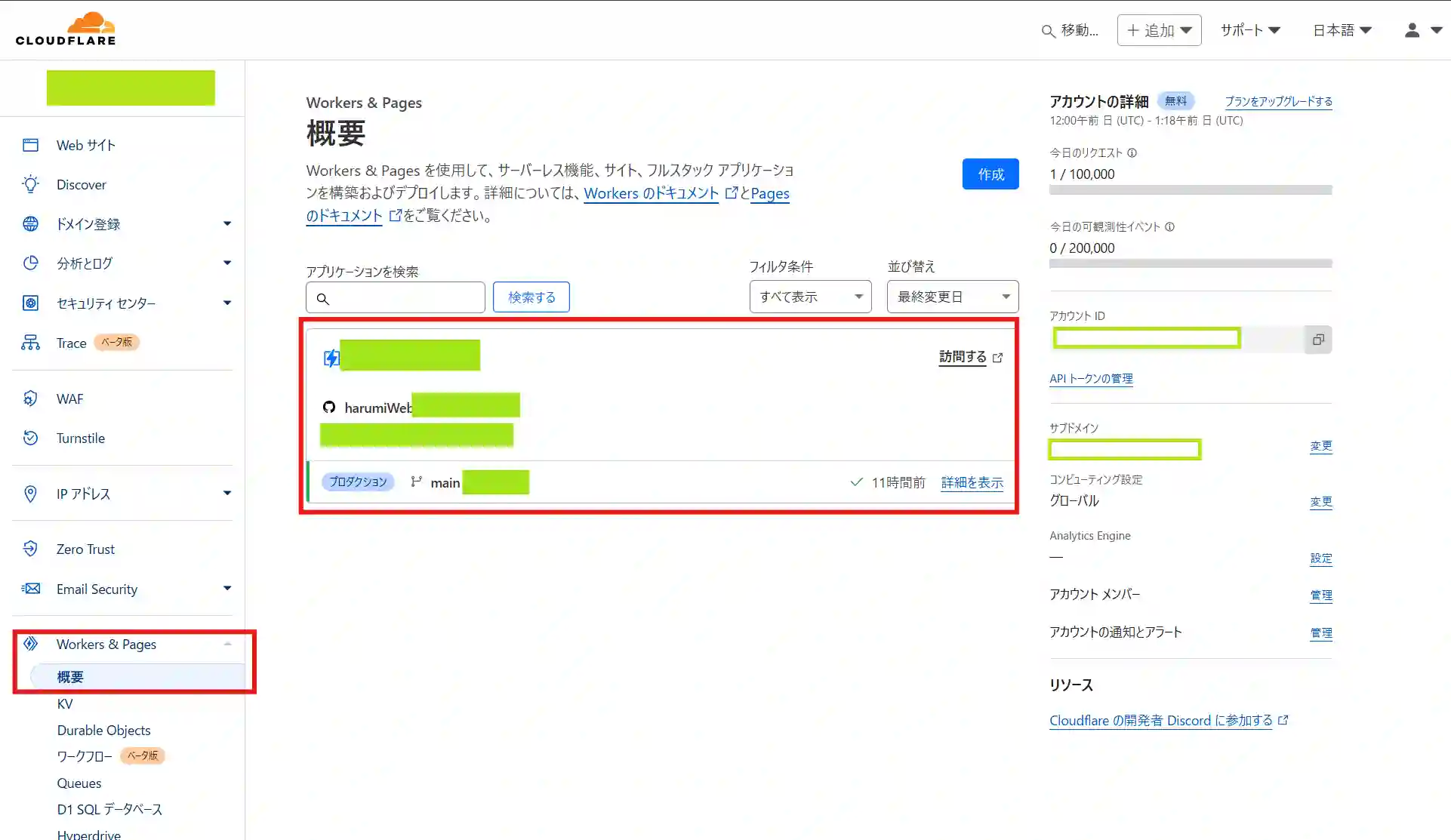Click the 詳細を表示 link

point(972,482)
